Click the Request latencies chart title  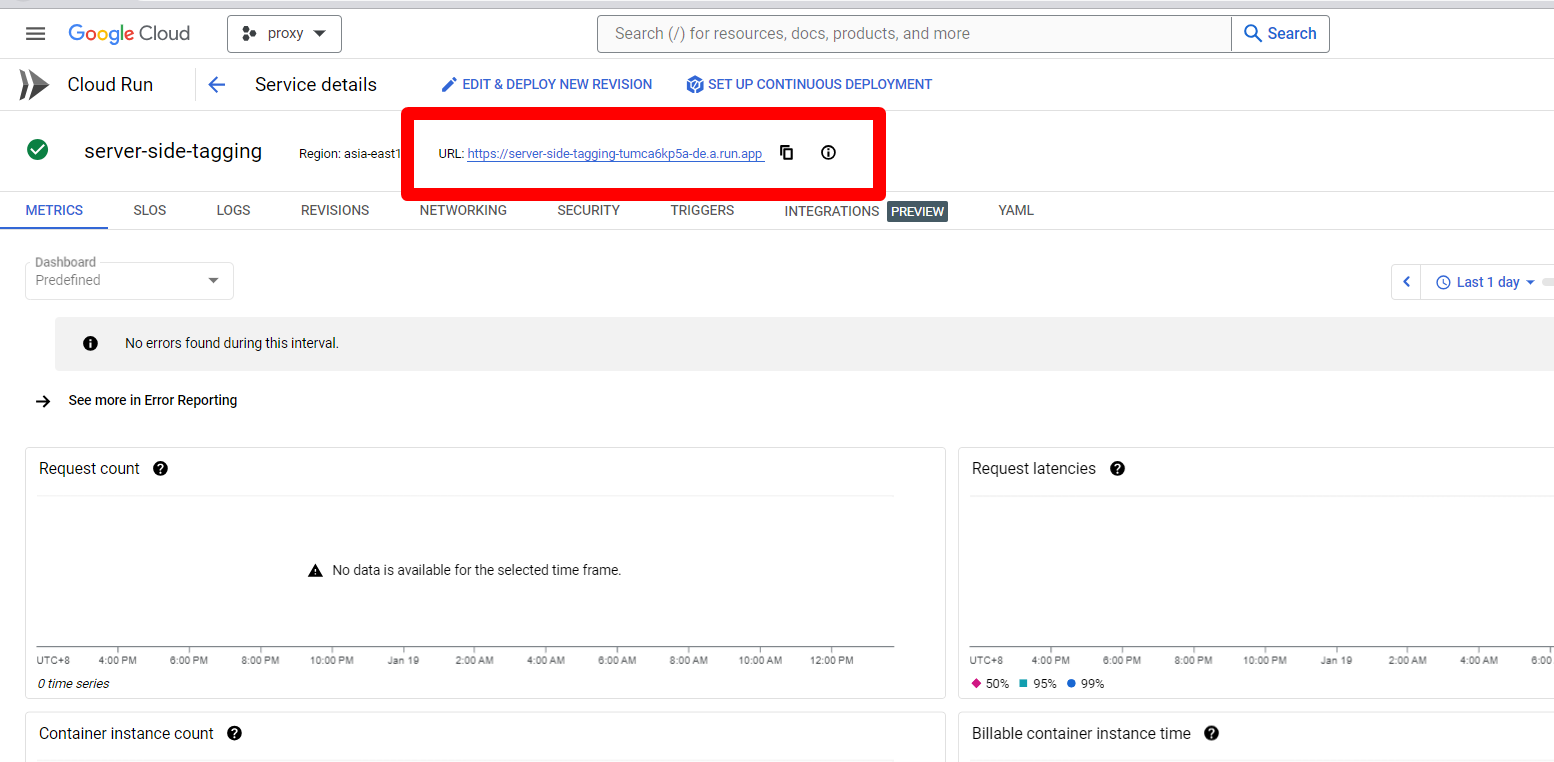1034,468
